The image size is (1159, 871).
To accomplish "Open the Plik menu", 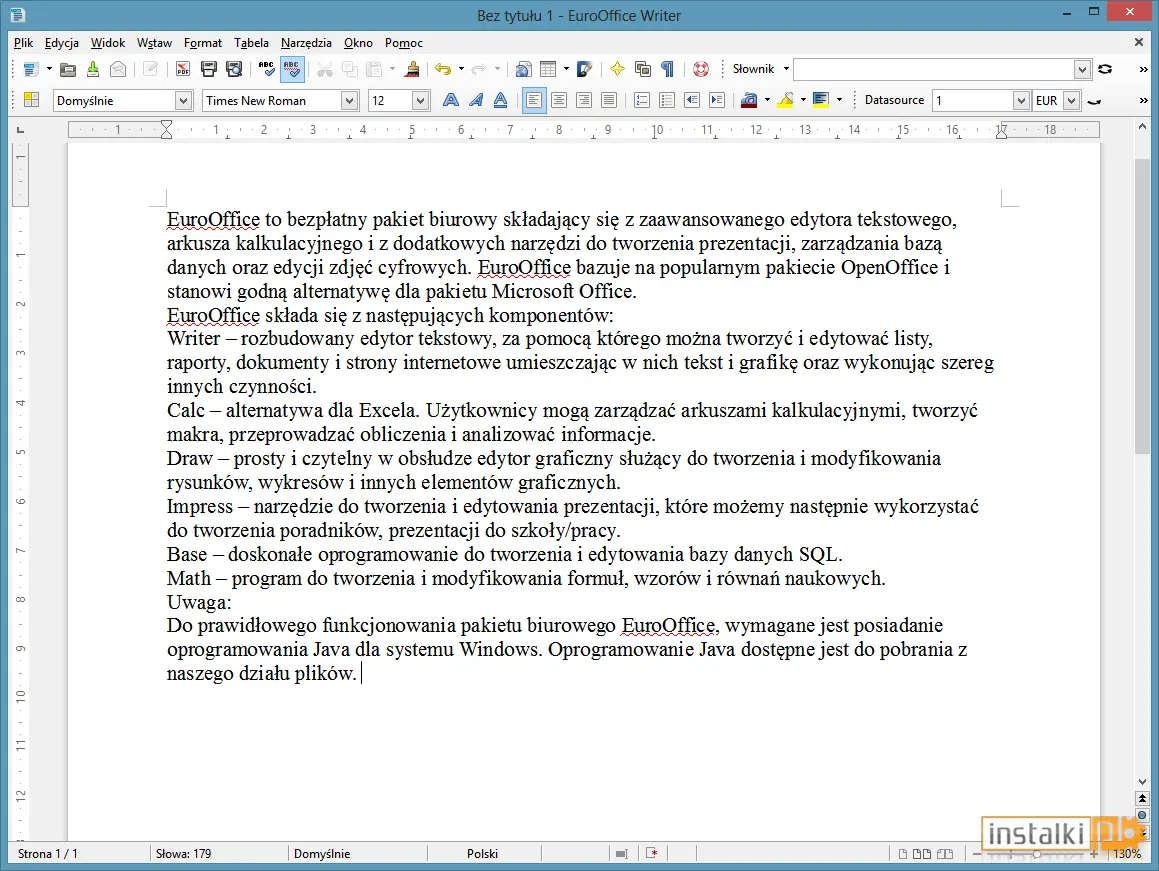I will (x=23, y=43).
